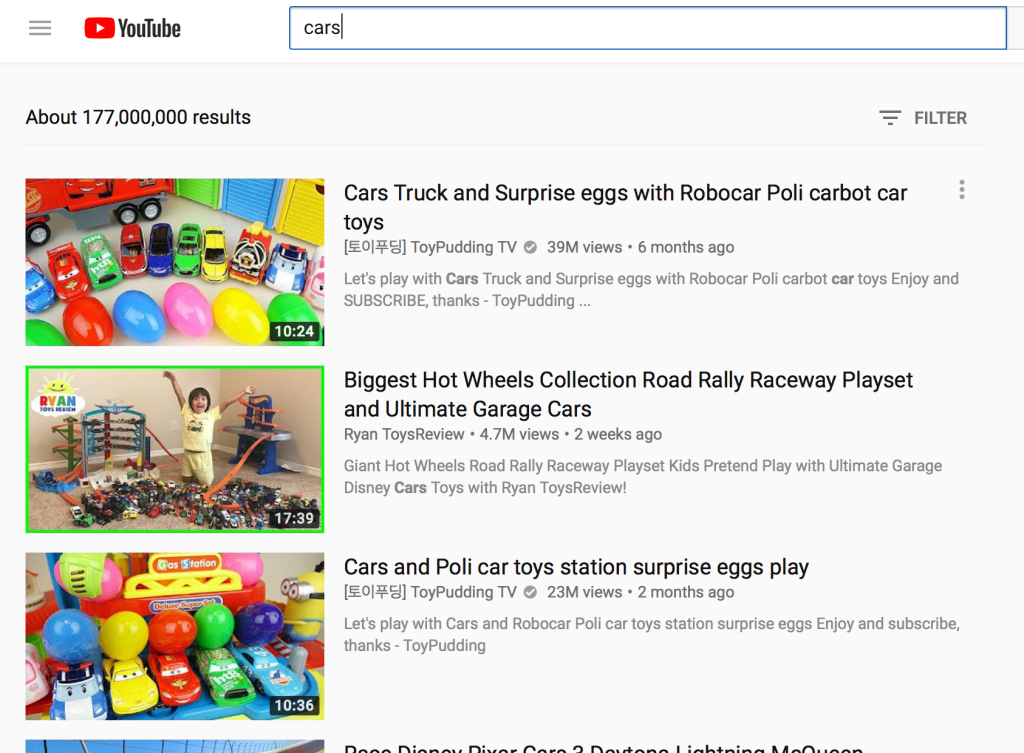Open the Cars Truck and Surprise eggs thumbnail
This screenshot has height=753, width=1024.
175,262
